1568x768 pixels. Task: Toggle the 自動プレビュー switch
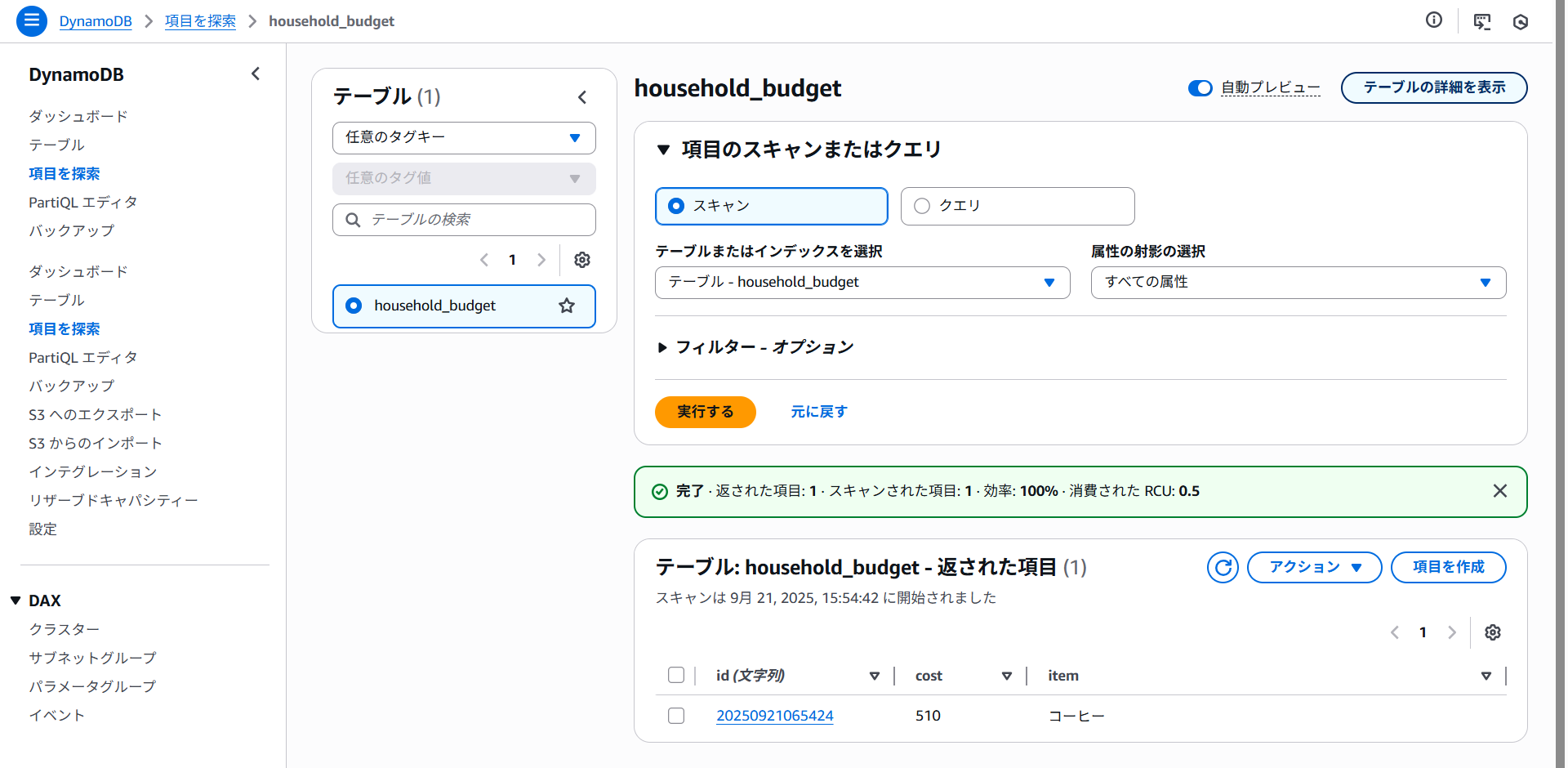(x=1200, y=88)
